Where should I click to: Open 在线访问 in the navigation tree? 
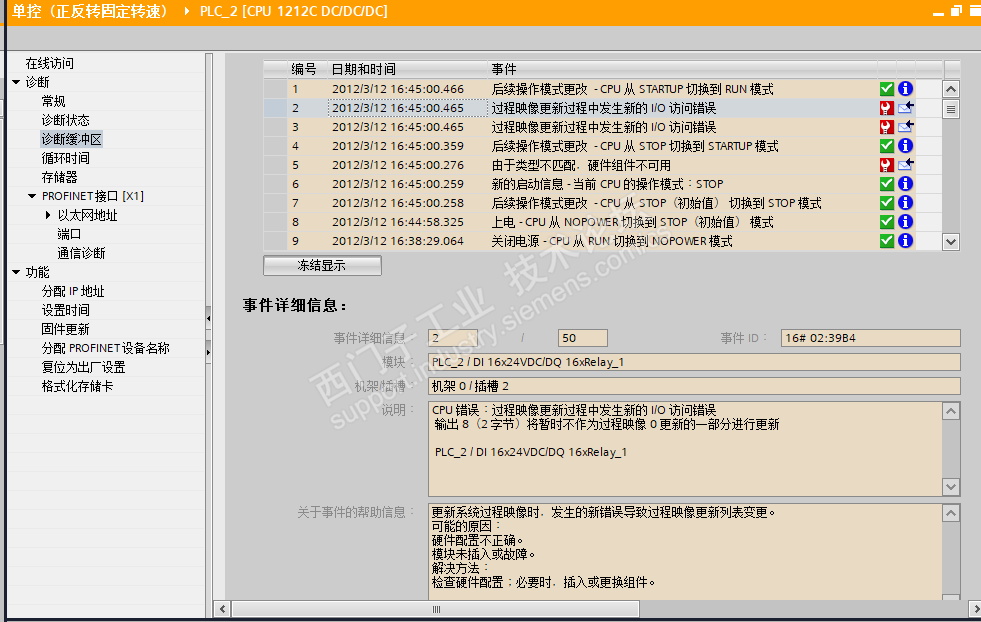point(49,63)
